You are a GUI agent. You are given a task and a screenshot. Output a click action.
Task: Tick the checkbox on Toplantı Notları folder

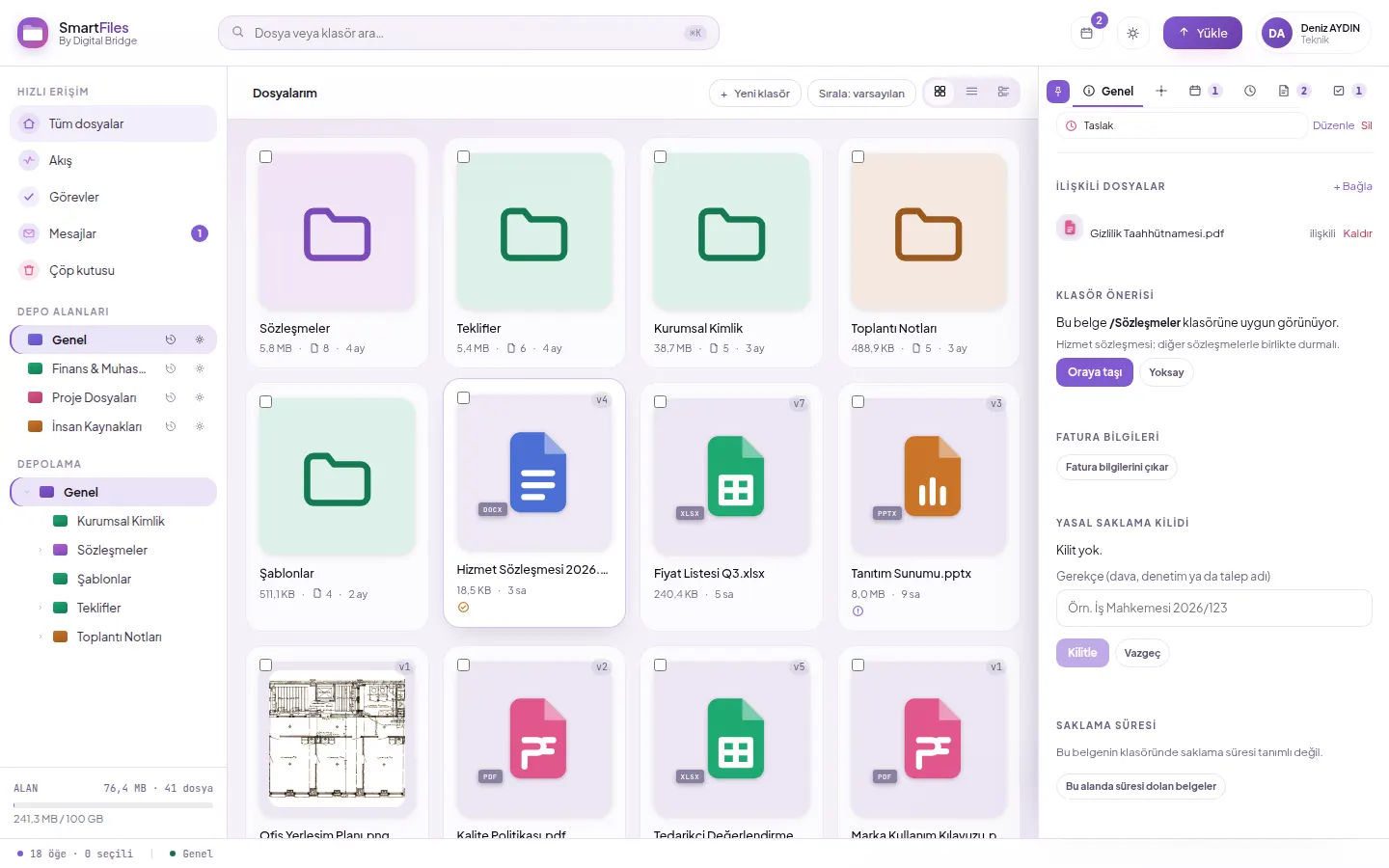[x=858, y=156]
